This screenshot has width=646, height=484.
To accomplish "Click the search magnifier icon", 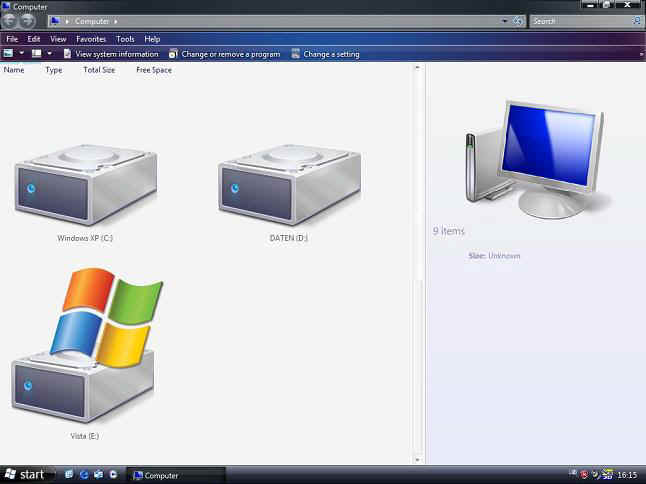I will click(636, 21).
